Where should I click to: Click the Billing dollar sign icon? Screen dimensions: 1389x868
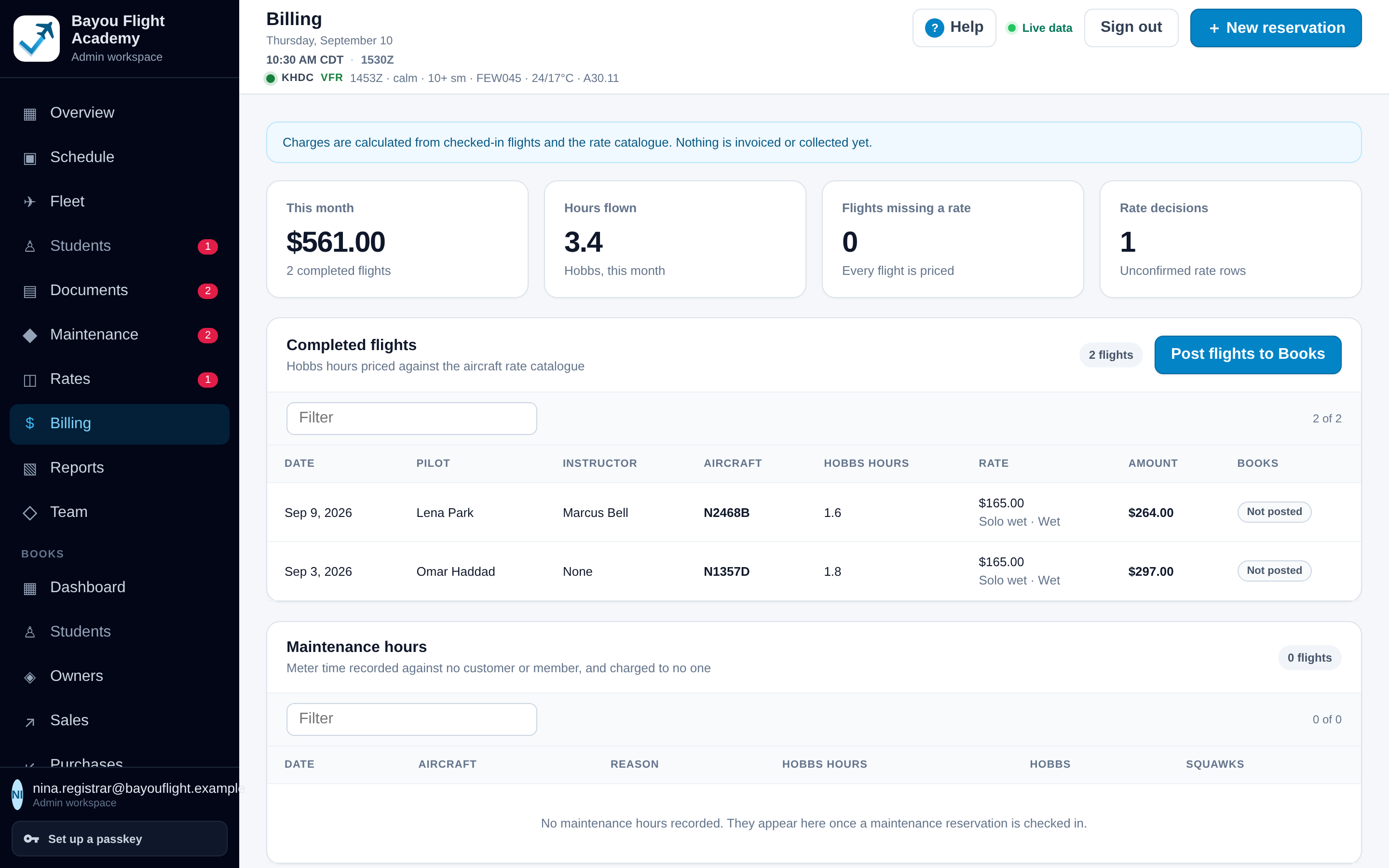pos(30,424)
